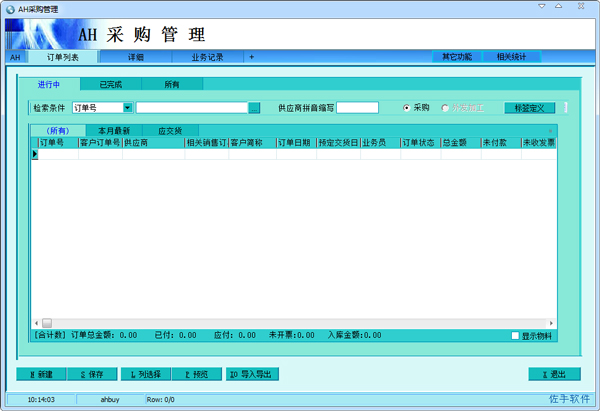This screenshot has height=411, width=600.
Task: Select the 采购 radio button
Action: point(406,107)
